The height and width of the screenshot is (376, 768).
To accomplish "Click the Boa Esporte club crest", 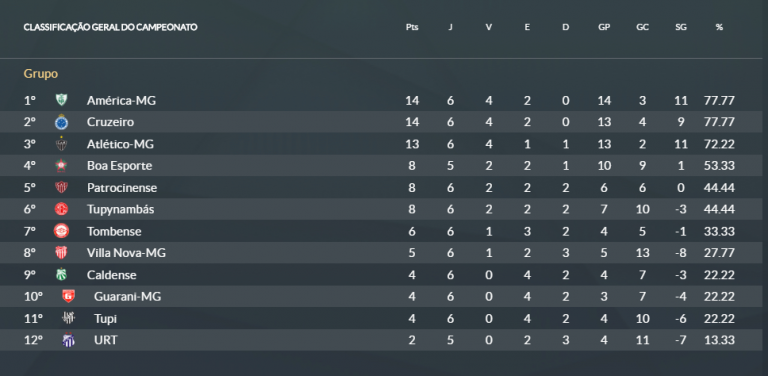I will pyautogui.click(x=61, y=165).
